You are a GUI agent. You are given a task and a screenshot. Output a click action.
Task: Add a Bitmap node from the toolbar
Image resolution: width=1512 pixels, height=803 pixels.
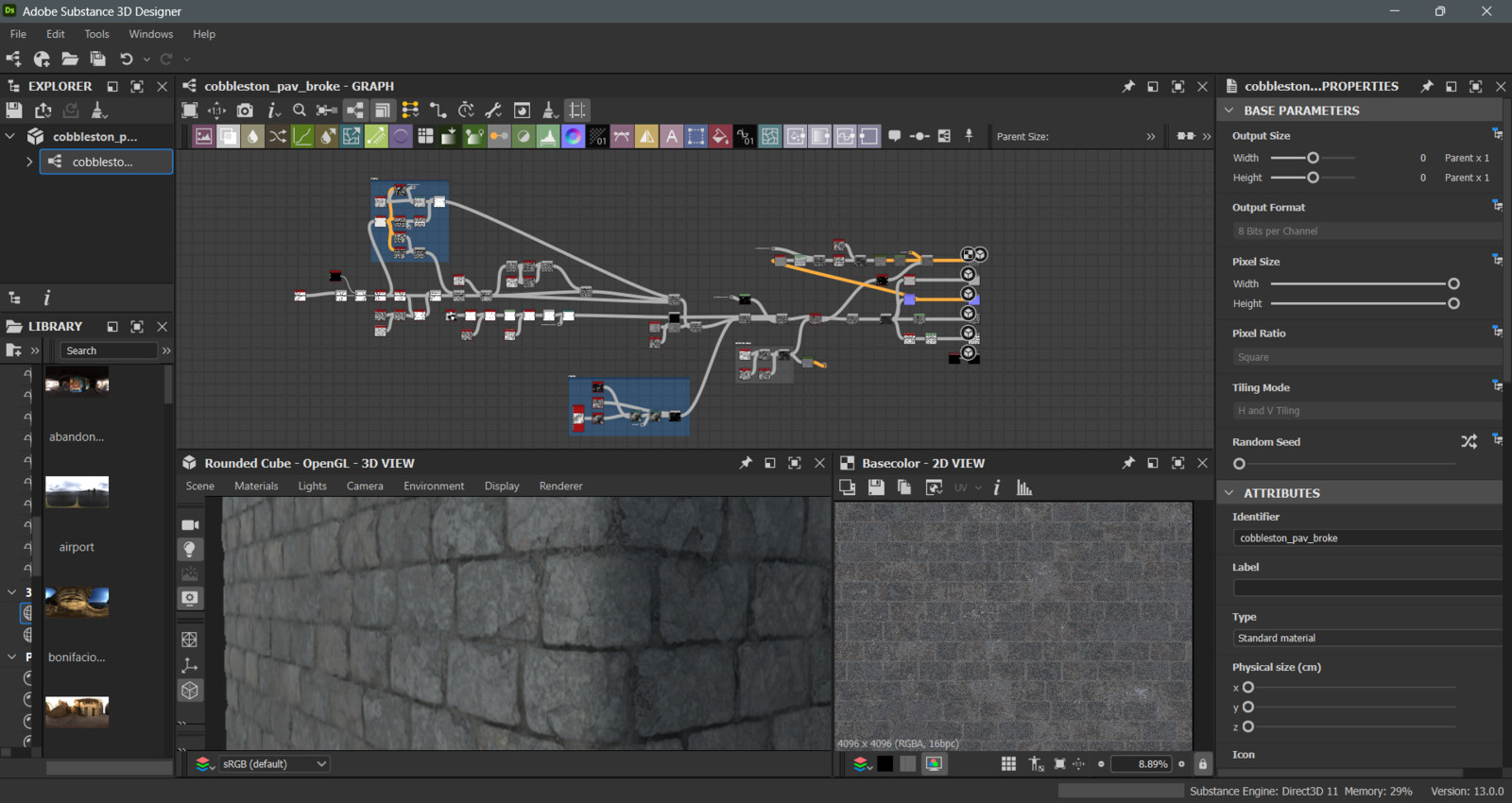(x=203, y=136)
